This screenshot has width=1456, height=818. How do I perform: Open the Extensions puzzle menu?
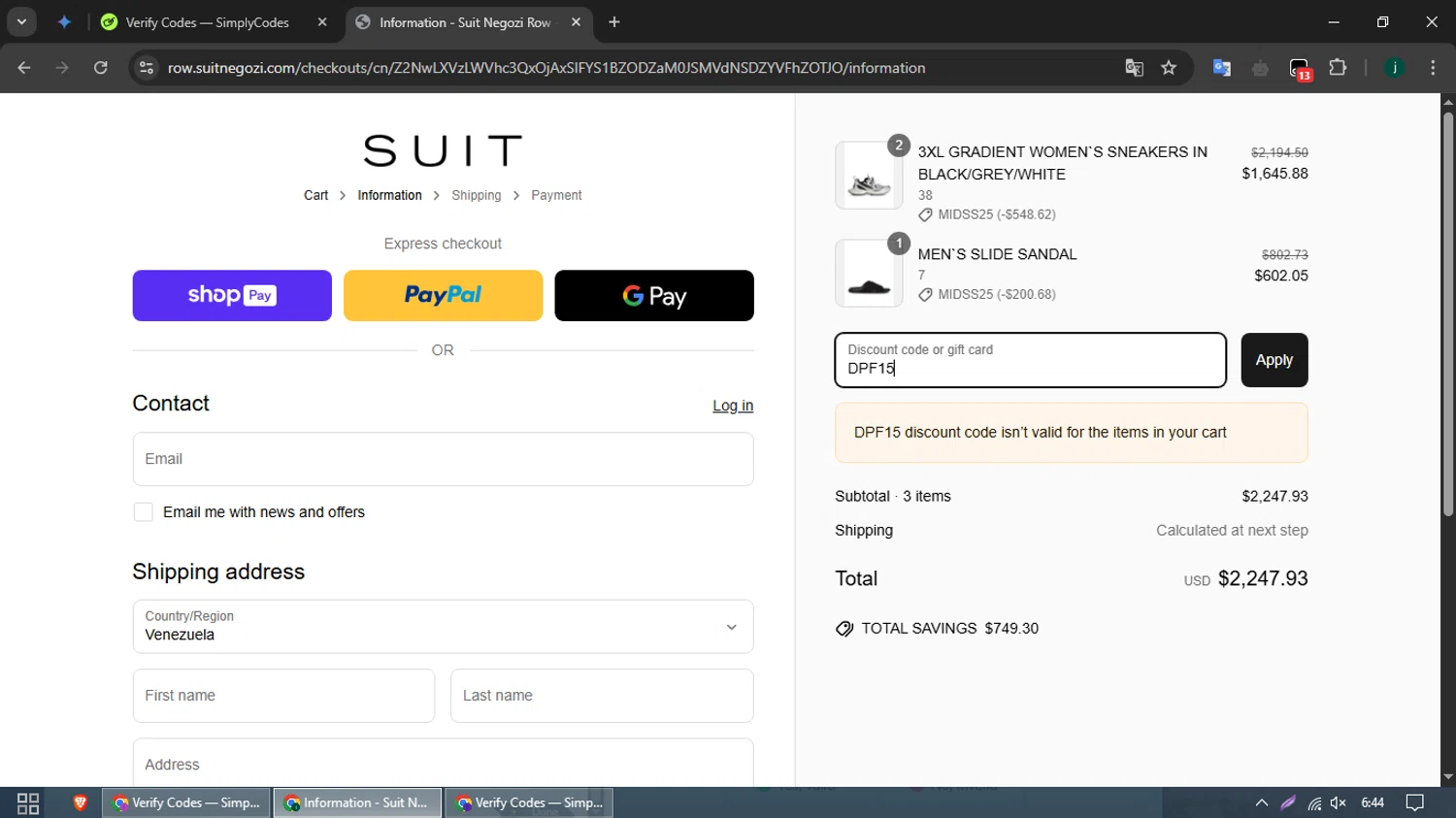point(1338,68)
